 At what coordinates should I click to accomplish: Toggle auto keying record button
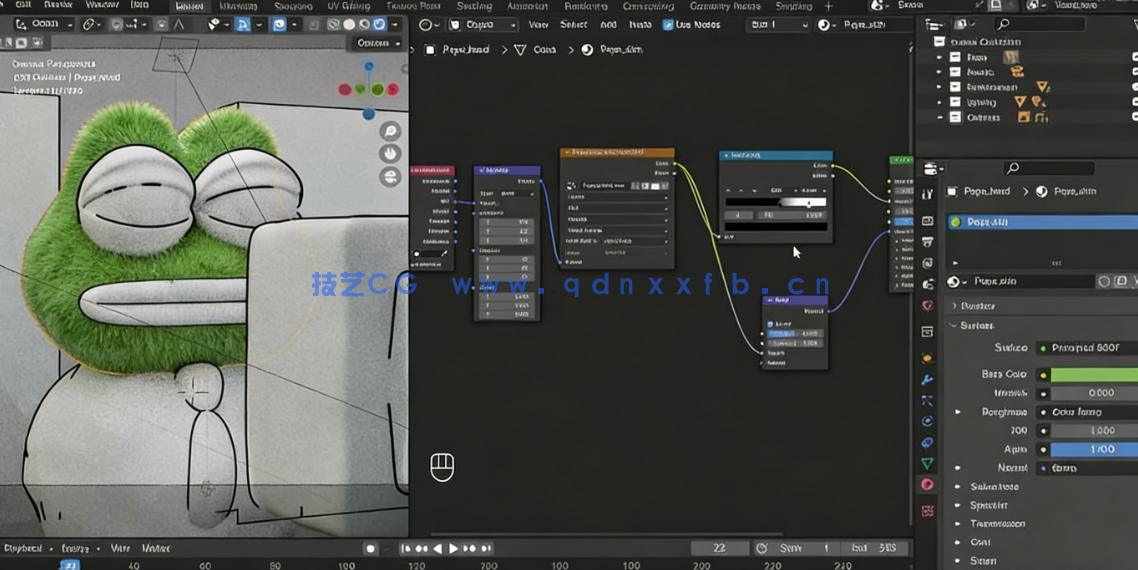pos(370,548)
